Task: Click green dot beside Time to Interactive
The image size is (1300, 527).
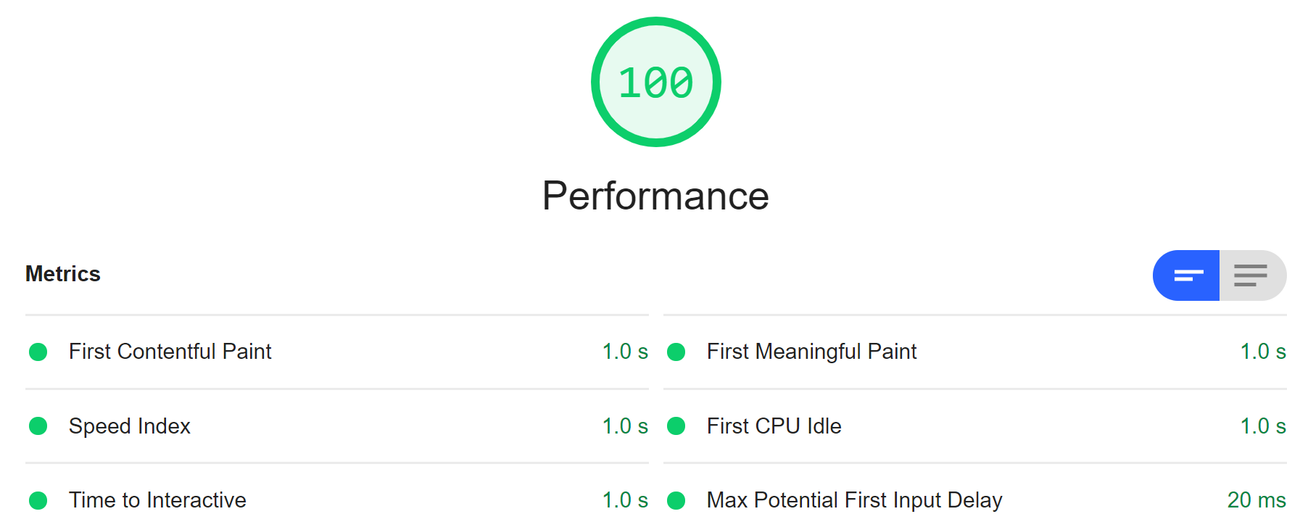Action: [x=38, y=500]
